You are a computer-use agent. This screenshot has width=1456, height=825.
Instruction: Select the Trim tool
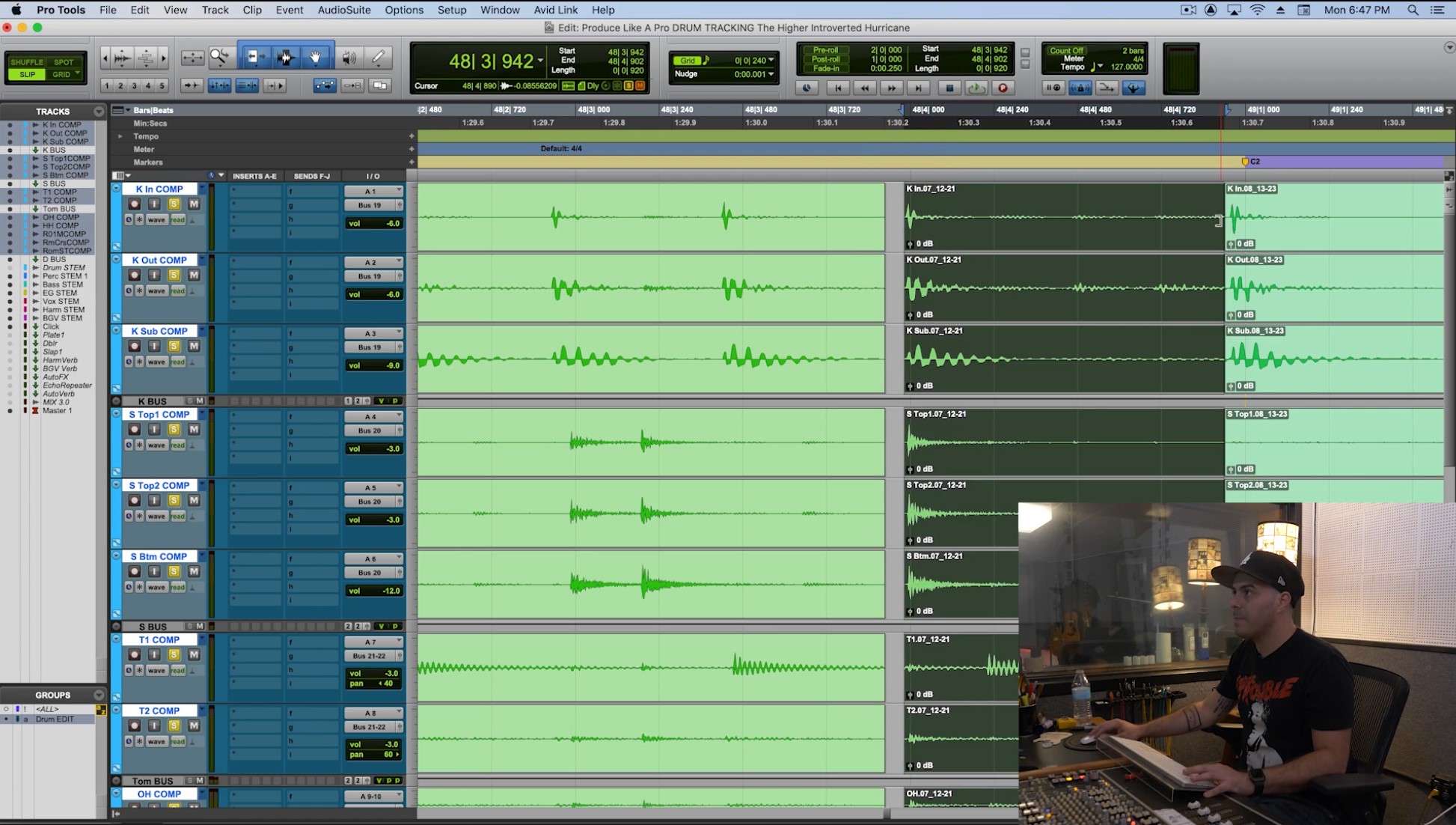point(254,57)
